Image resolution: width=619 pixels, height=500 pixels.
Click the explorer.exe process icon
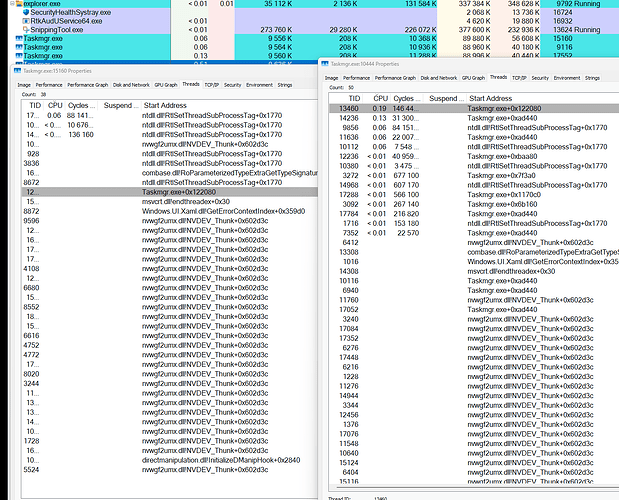[x=18, y=3]
